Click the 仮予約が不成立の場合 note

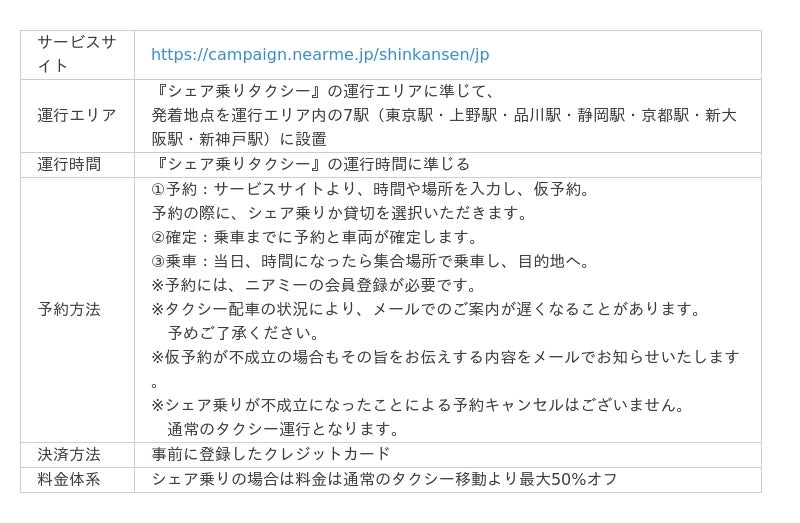[445, 357]
